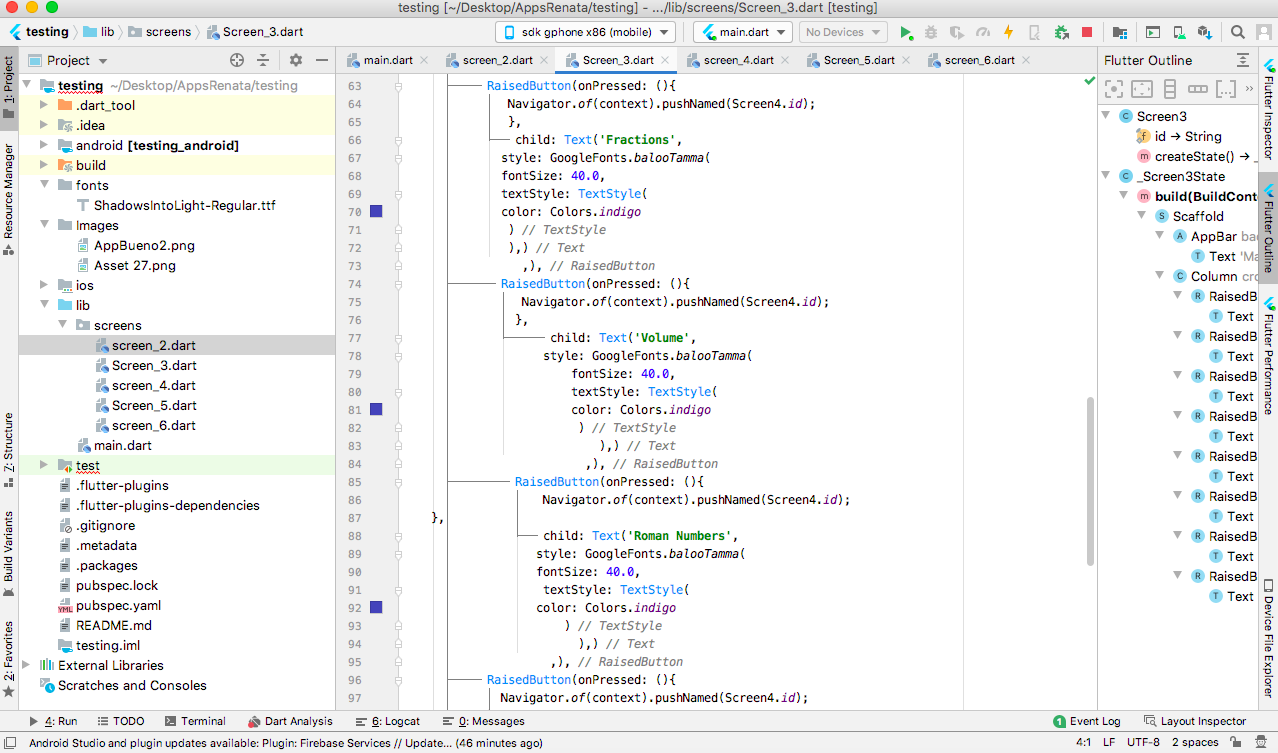Click indigo color swatch on line 81 gutter
Screen dimensions: 1278x753
click(376, 409)
